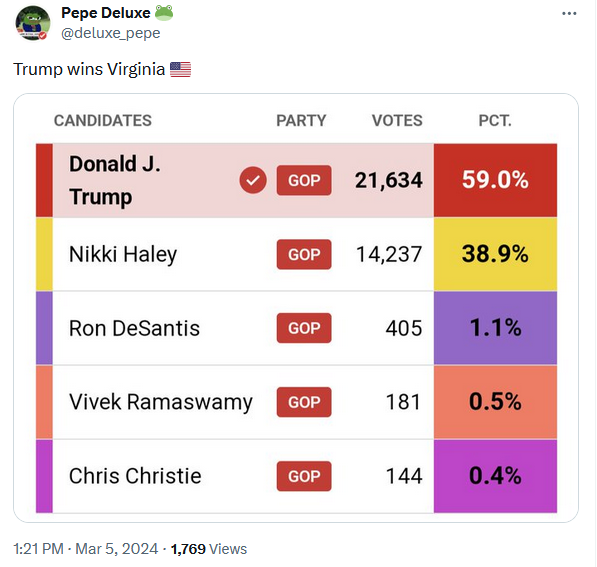This screenshot has width=597, height=567.
Task: Click the yellow 38.9% percentage cell
Action: (x=495, y=254)
